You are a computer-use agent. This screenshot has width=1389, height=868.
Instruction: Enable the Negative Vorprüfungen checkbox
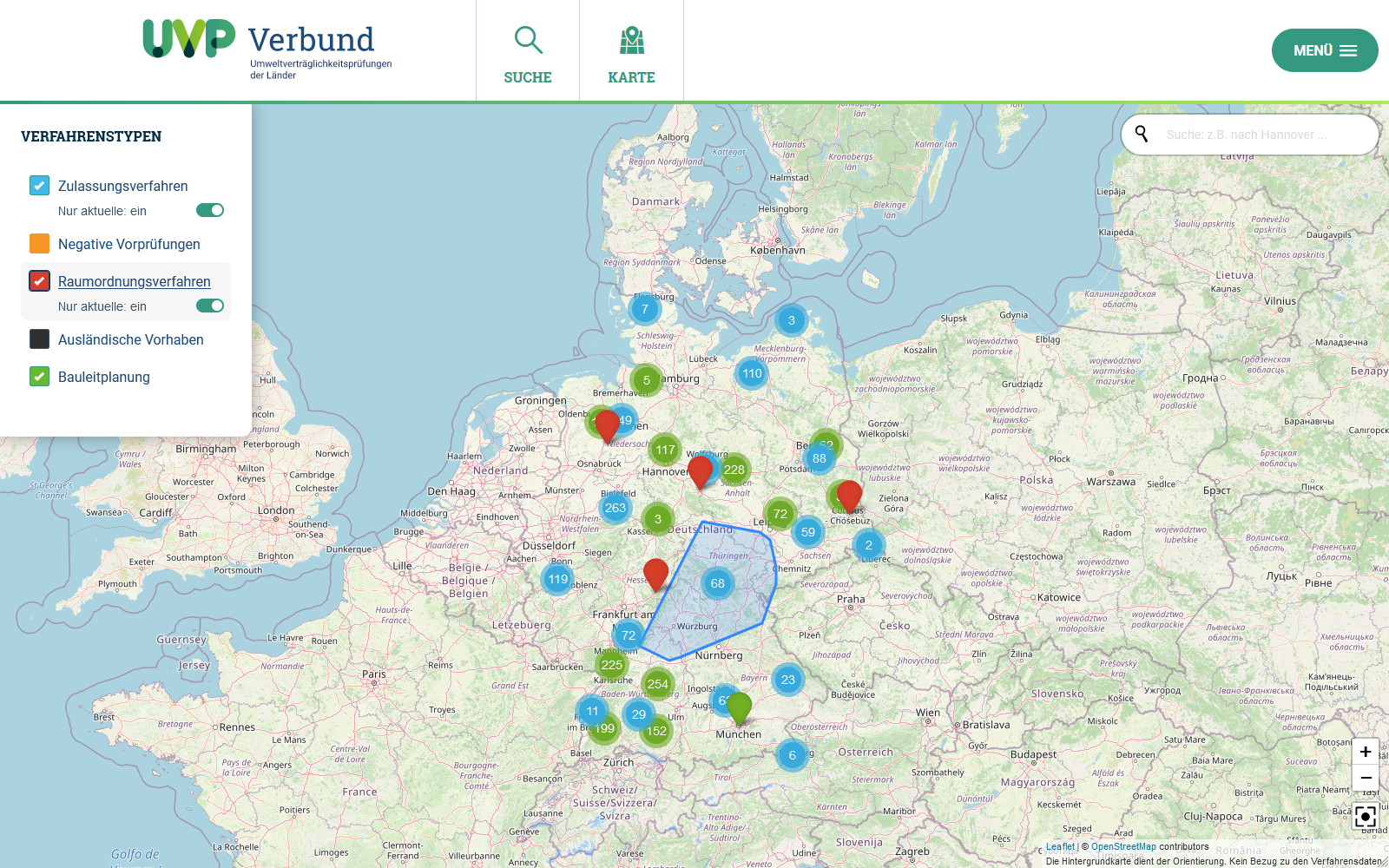coord(40,244)
